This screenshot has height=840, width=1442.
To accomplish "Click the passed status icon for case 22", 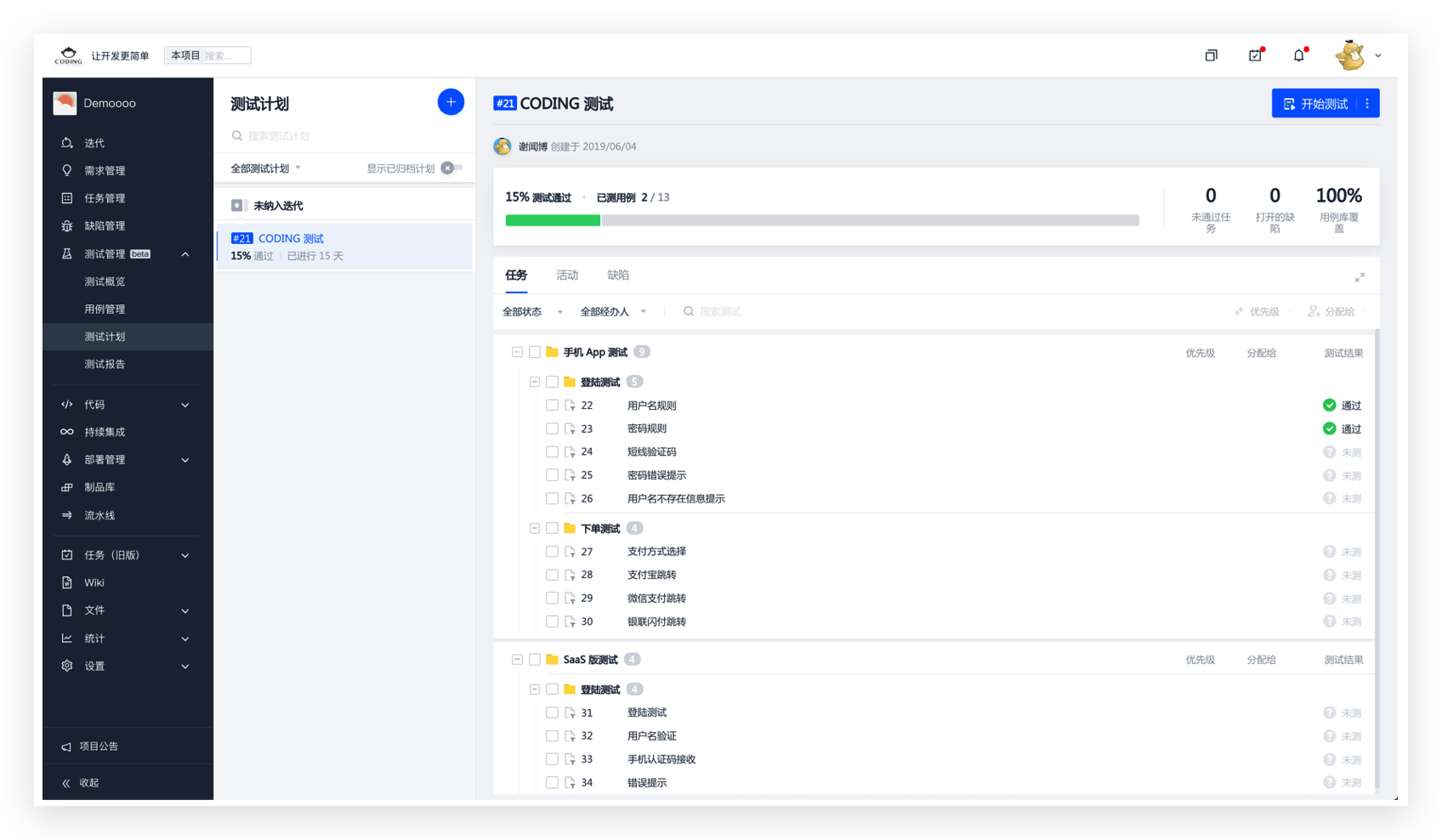I will pos(1329,406).
